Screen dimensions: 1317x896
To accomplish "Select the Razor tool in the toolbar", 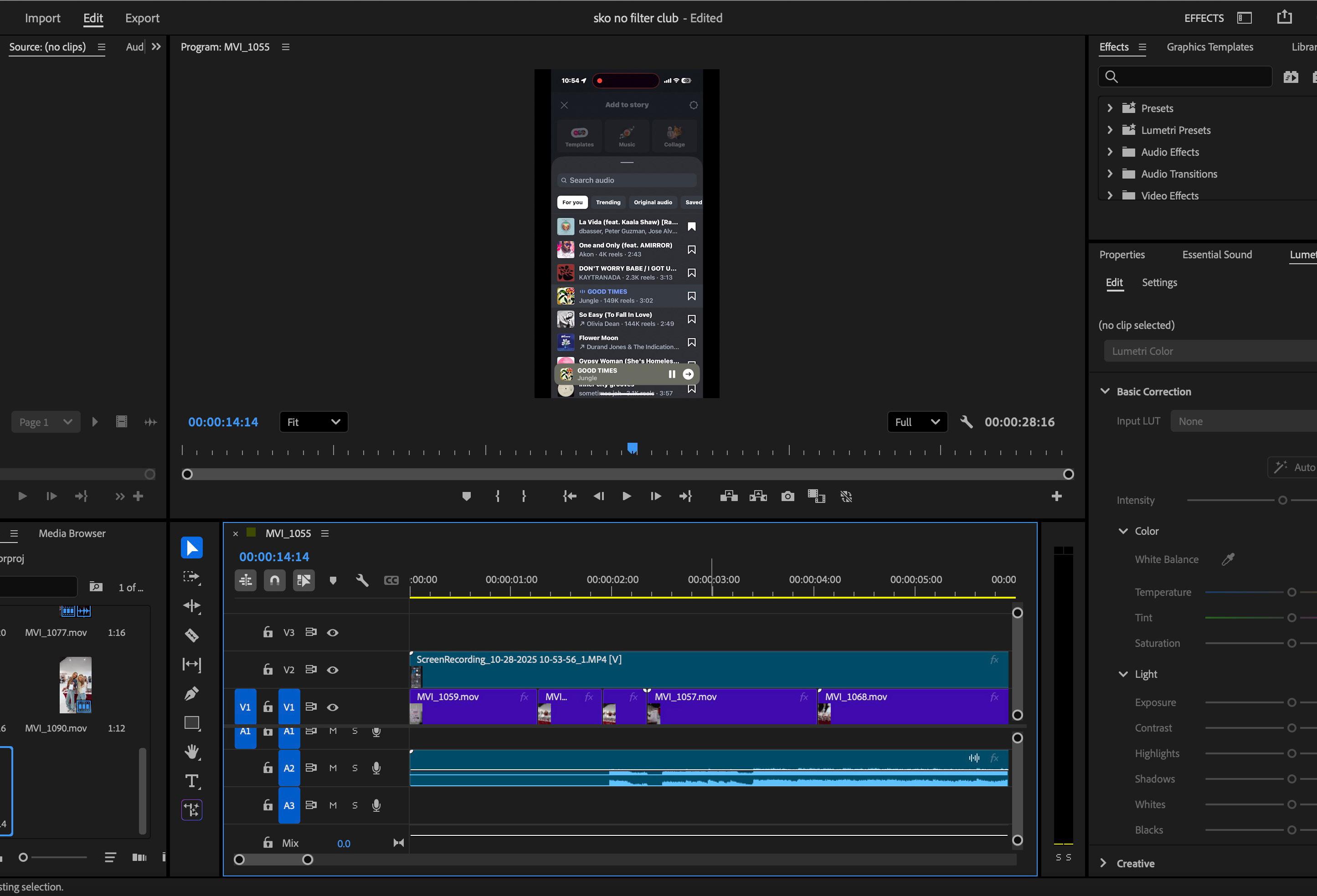I will [x=191, y=635].
